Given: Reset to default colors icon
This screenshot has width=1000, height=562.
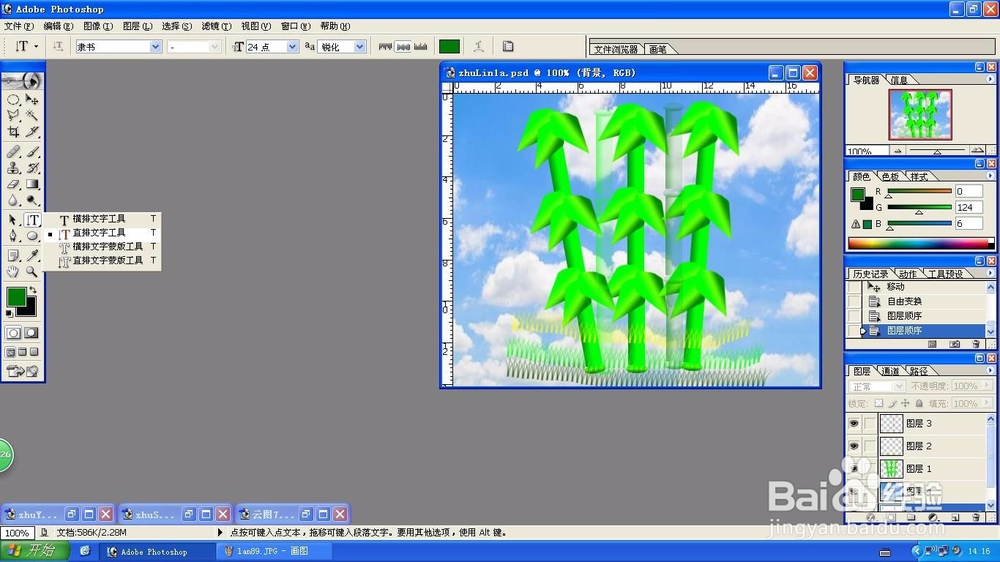Looking at the screenshot, I should (x=9, y=314).
